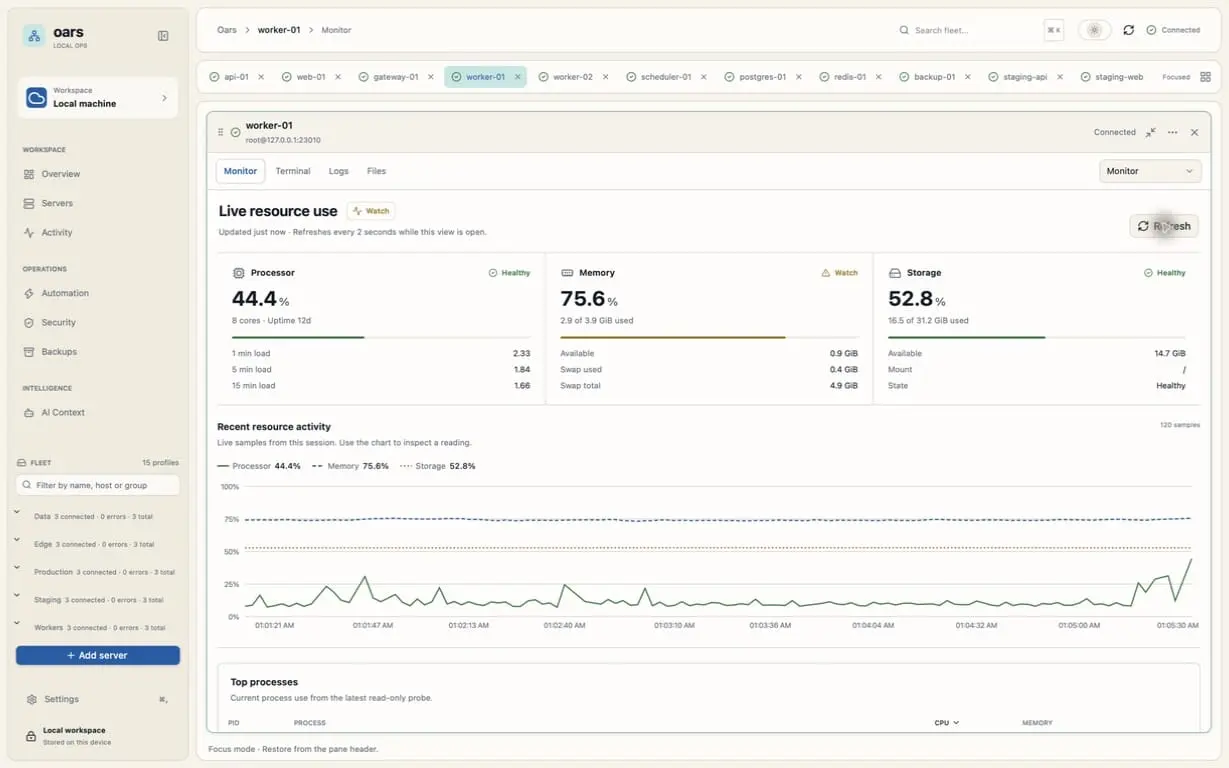Open the Files tab

pos(376,171)
